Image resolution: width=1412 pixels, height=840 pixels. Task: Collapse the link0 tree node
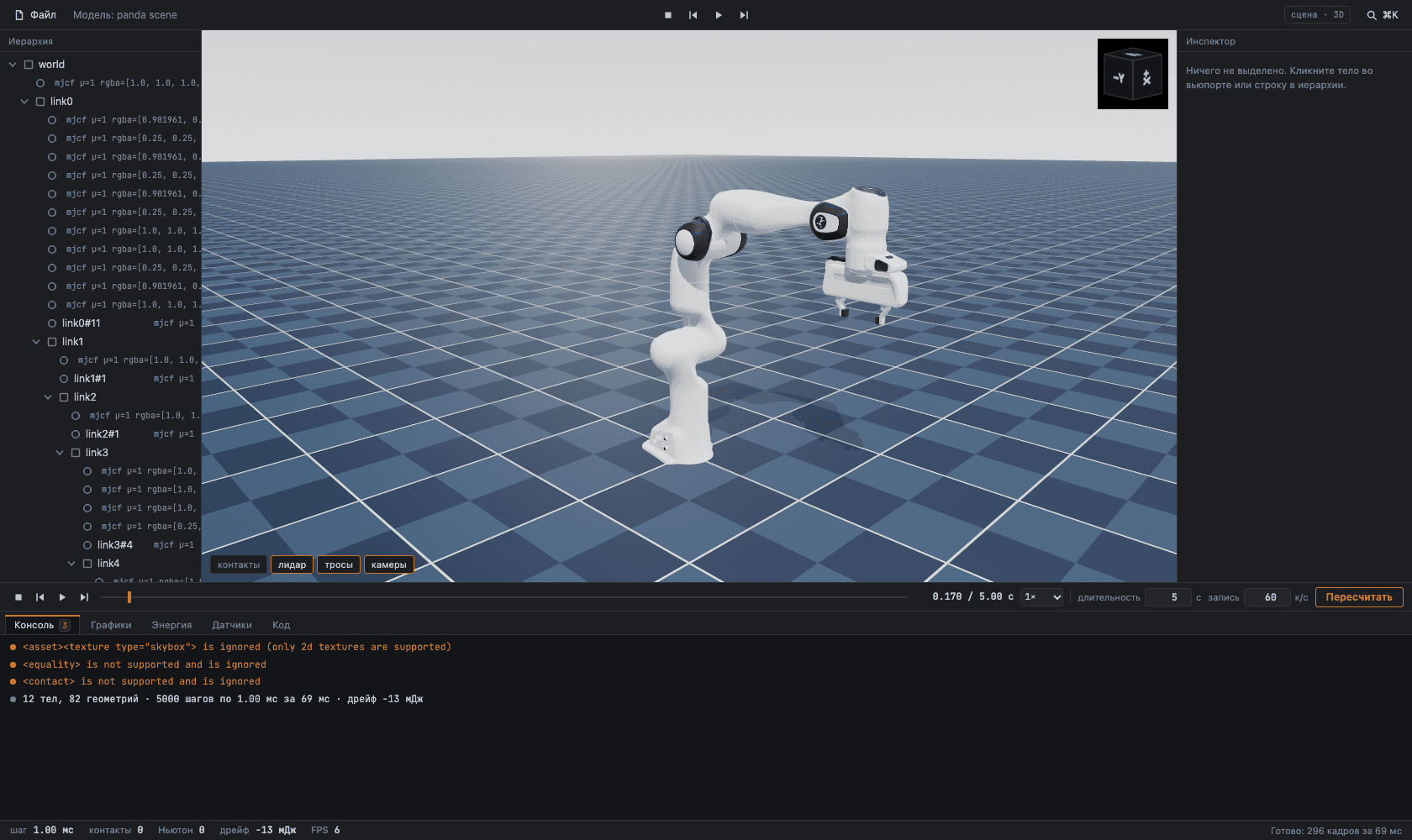24,102
